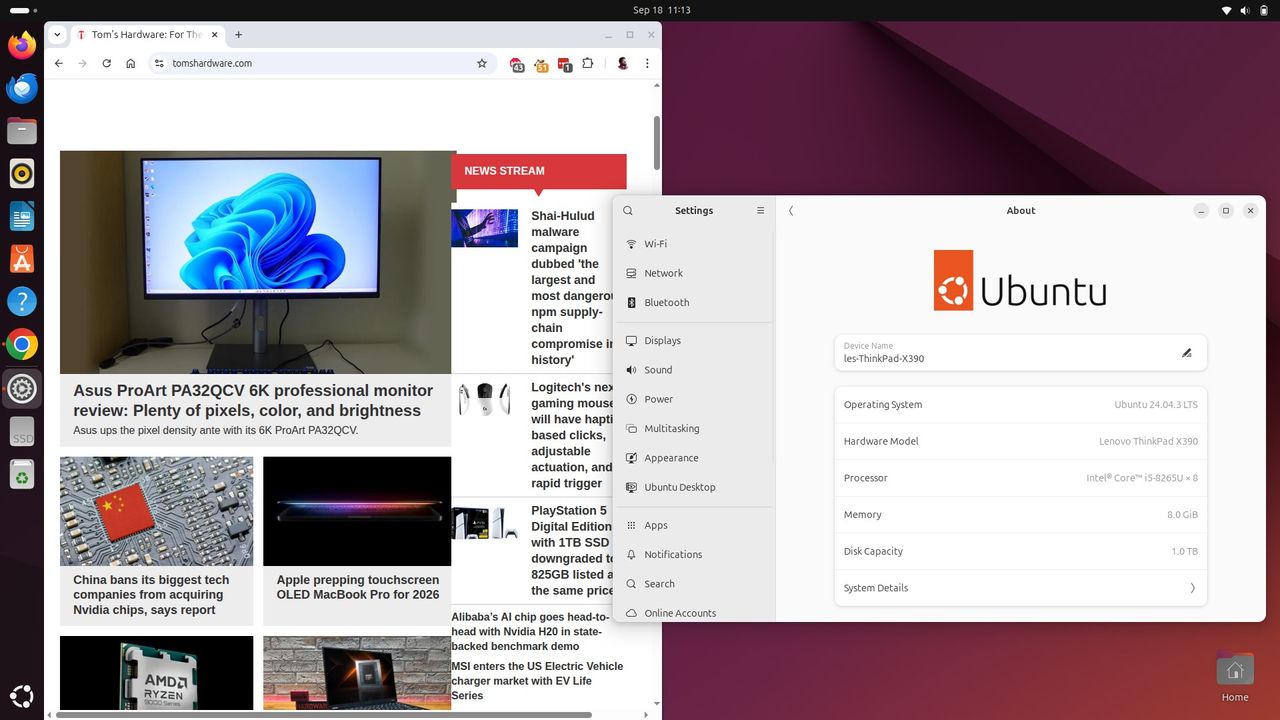Open Firefox from the dock
The image size is (1280, 720).
[22, 45]
